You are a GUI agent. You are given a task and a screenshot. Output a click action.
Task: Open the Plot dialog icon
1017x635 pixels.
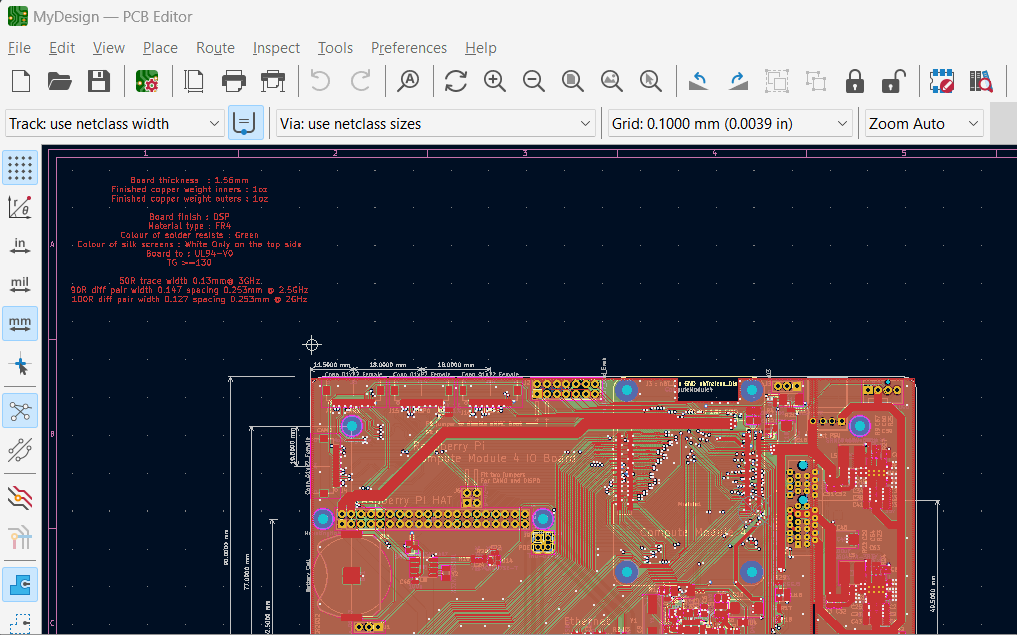coord(272,82)
